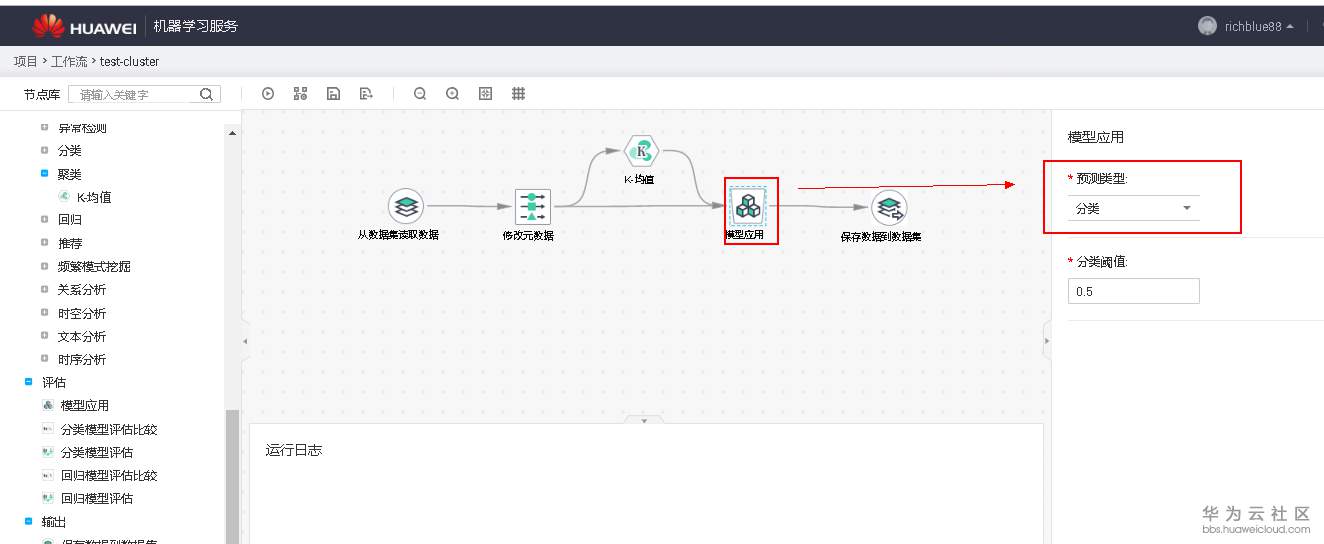Collapse the left node library panel handle
Screen dimensions: 1324x544
pos(246,341)
